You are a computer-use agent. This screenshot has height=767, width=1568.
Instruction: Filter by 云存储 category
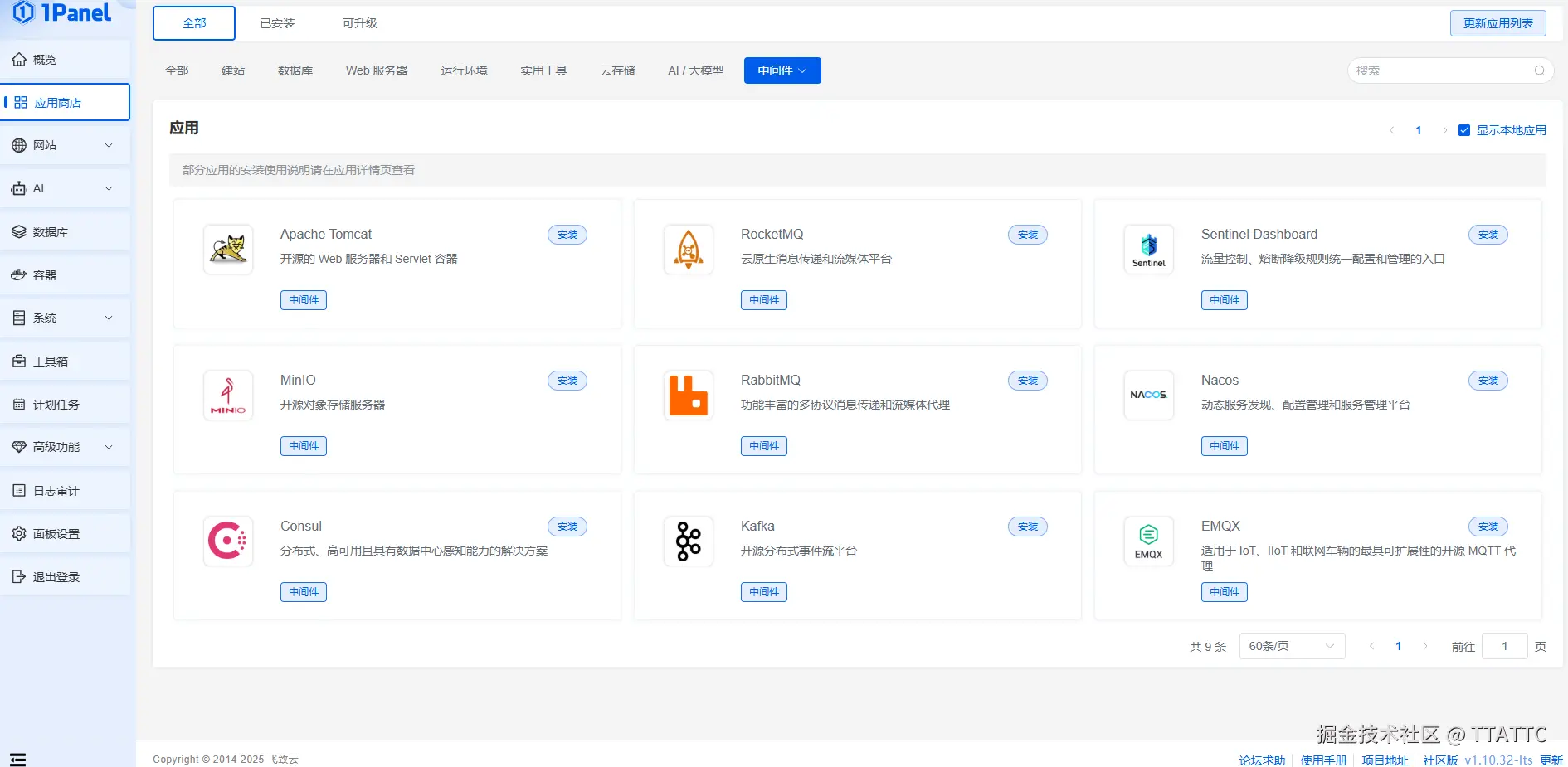pos(618,70)
